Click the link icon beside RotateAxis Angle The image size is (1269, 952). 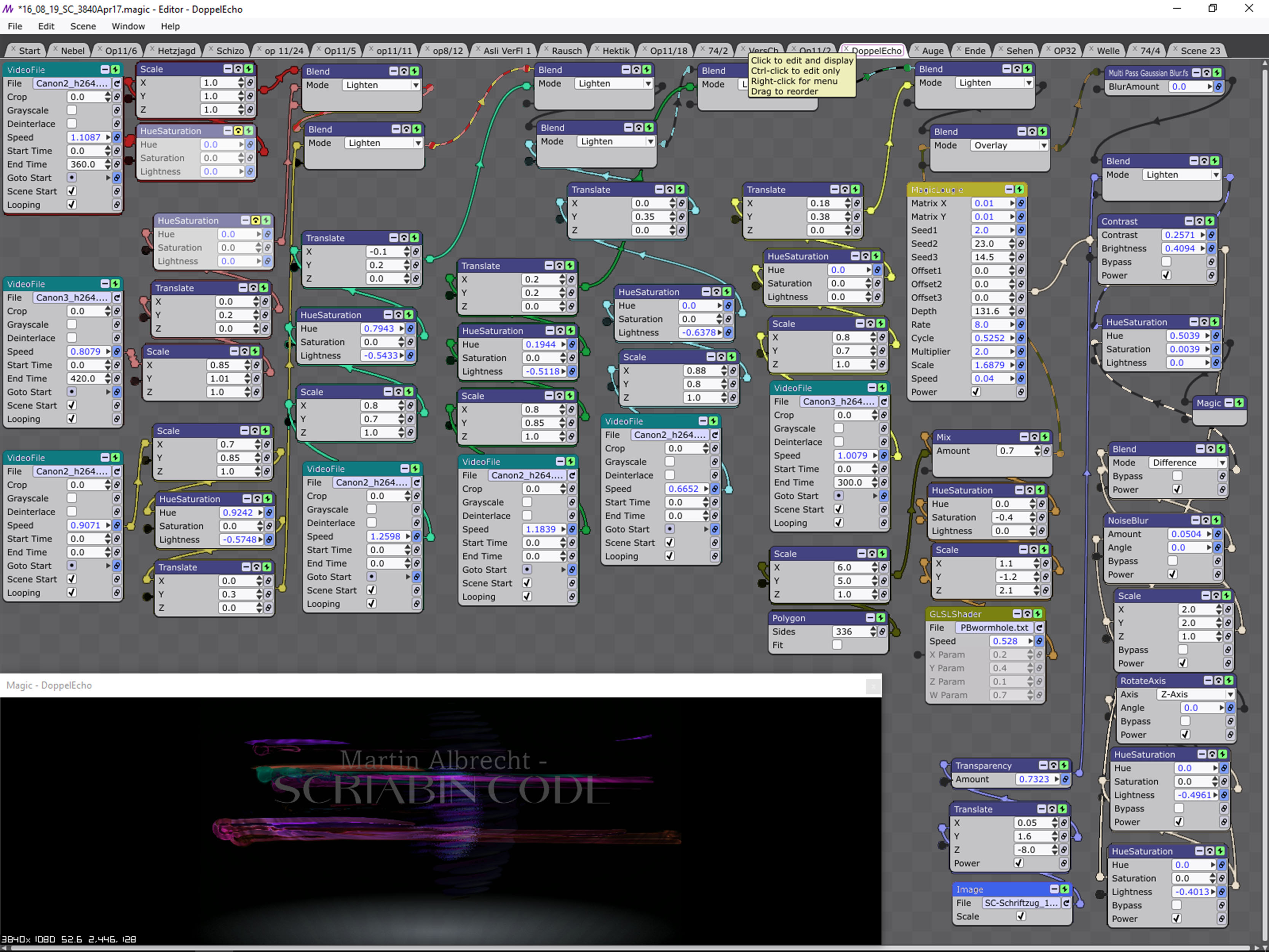click(1231, 708)
